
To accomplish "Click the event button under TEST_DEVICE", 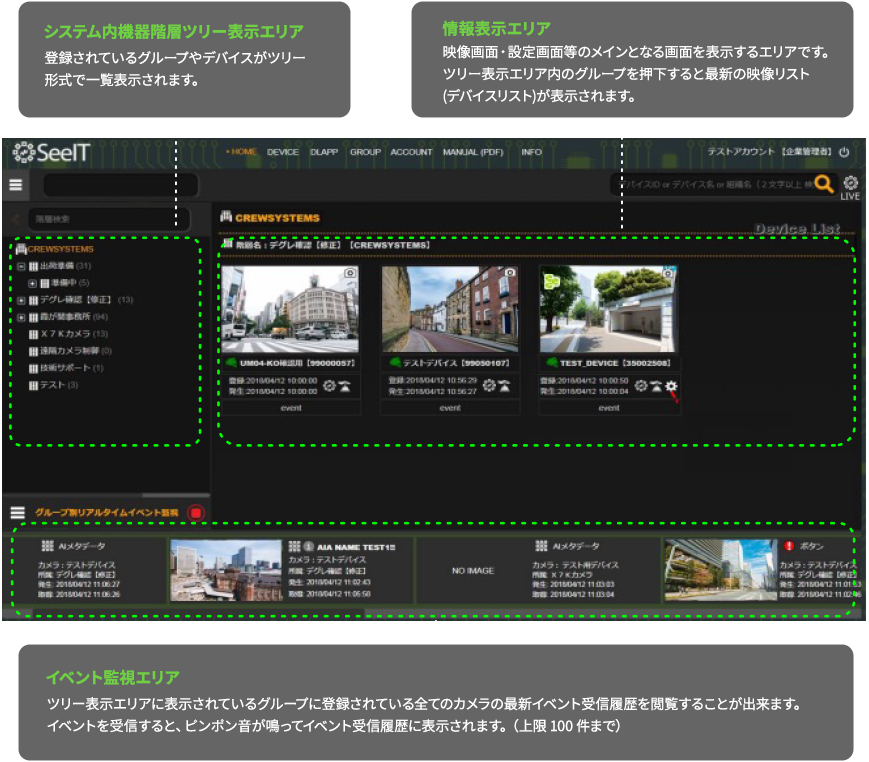I will pos(609,408).
